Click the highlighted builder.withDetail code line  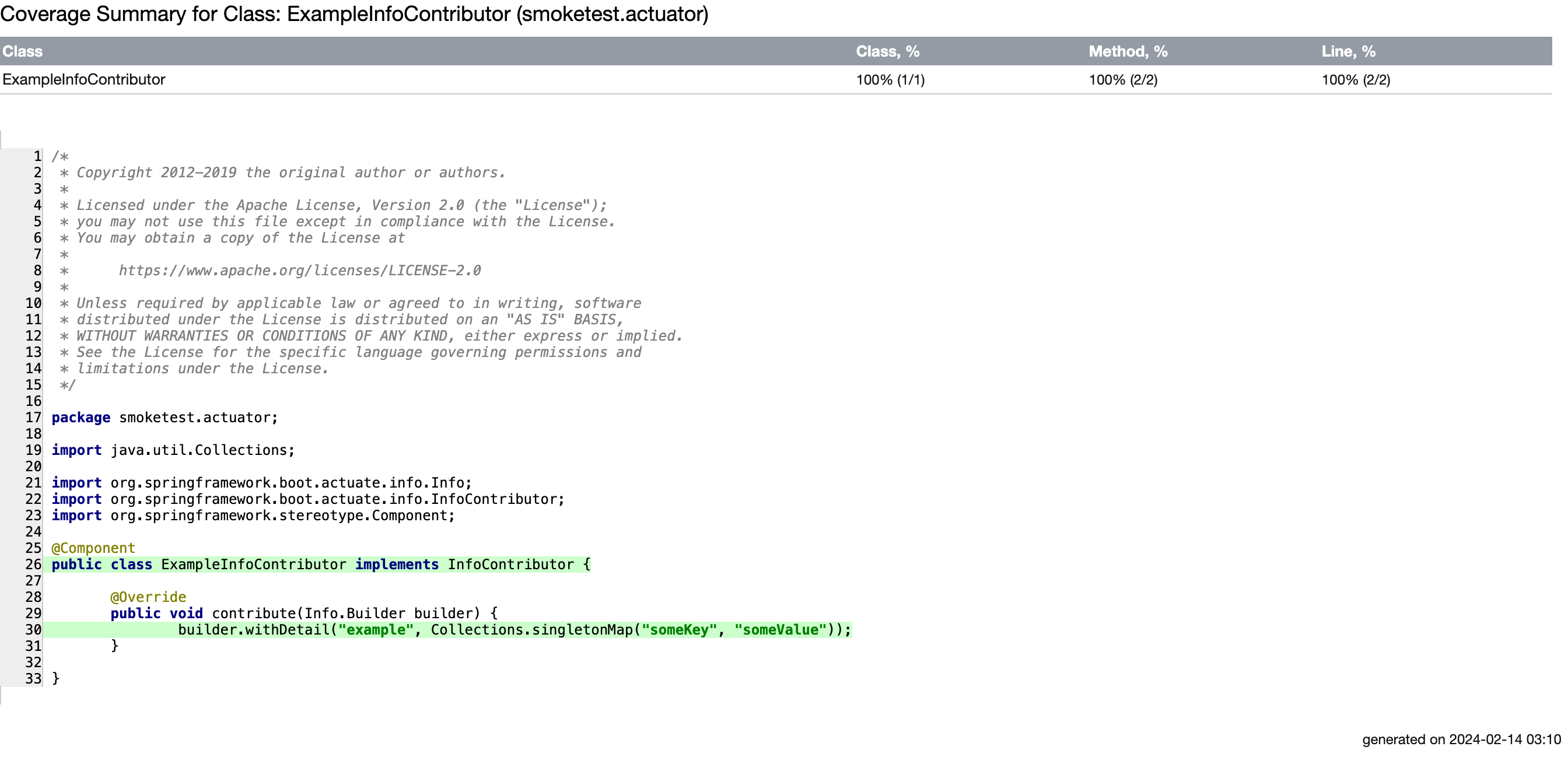[487, 629]
